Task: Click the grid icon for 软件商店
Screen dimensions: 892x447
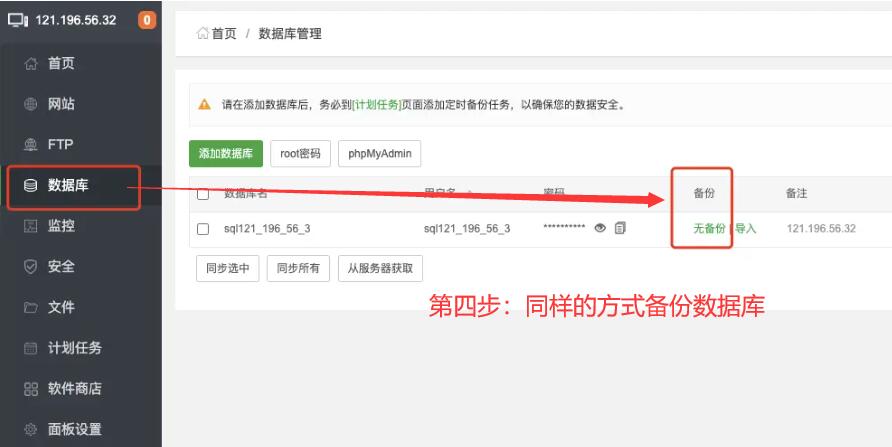Action: point(30,389)
